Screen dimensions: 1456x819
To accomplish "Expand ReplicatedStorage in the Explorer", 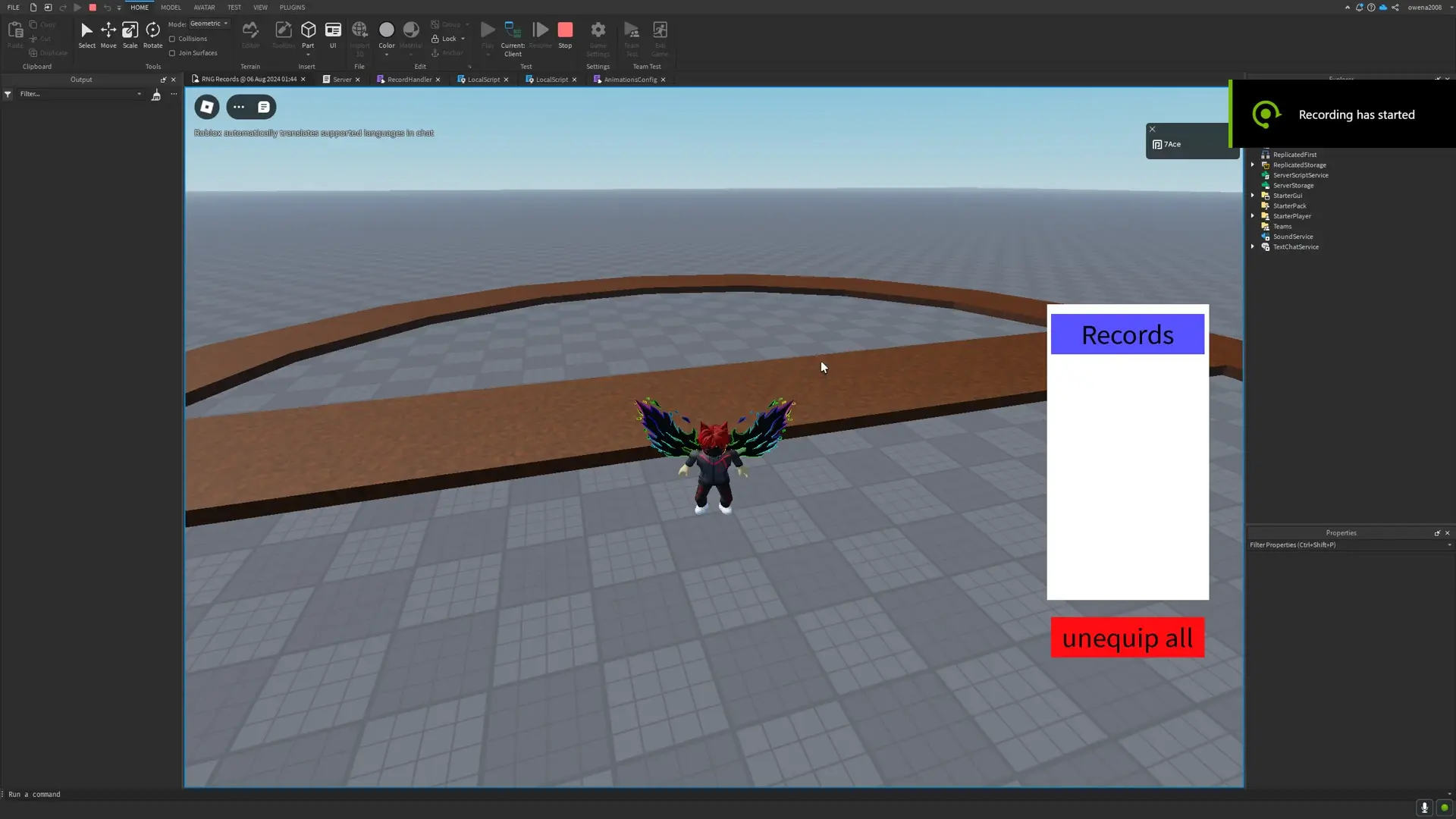I will [1252, 165].
